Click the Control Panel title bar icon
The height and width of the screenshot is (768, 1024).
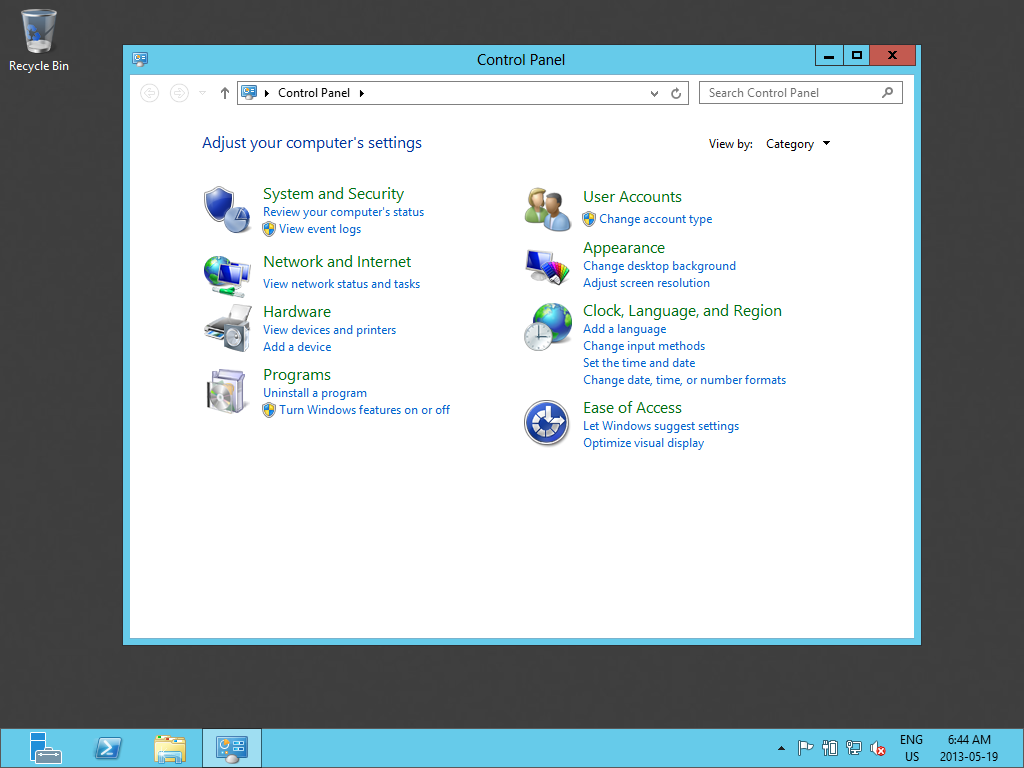pyautogui.click(x=140, y=59)
